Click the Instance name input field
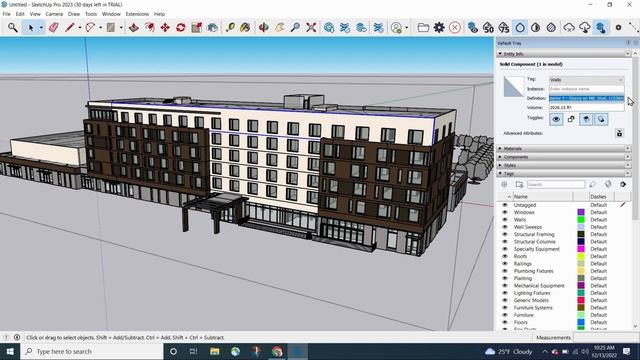640x360 pixels. 586,89
